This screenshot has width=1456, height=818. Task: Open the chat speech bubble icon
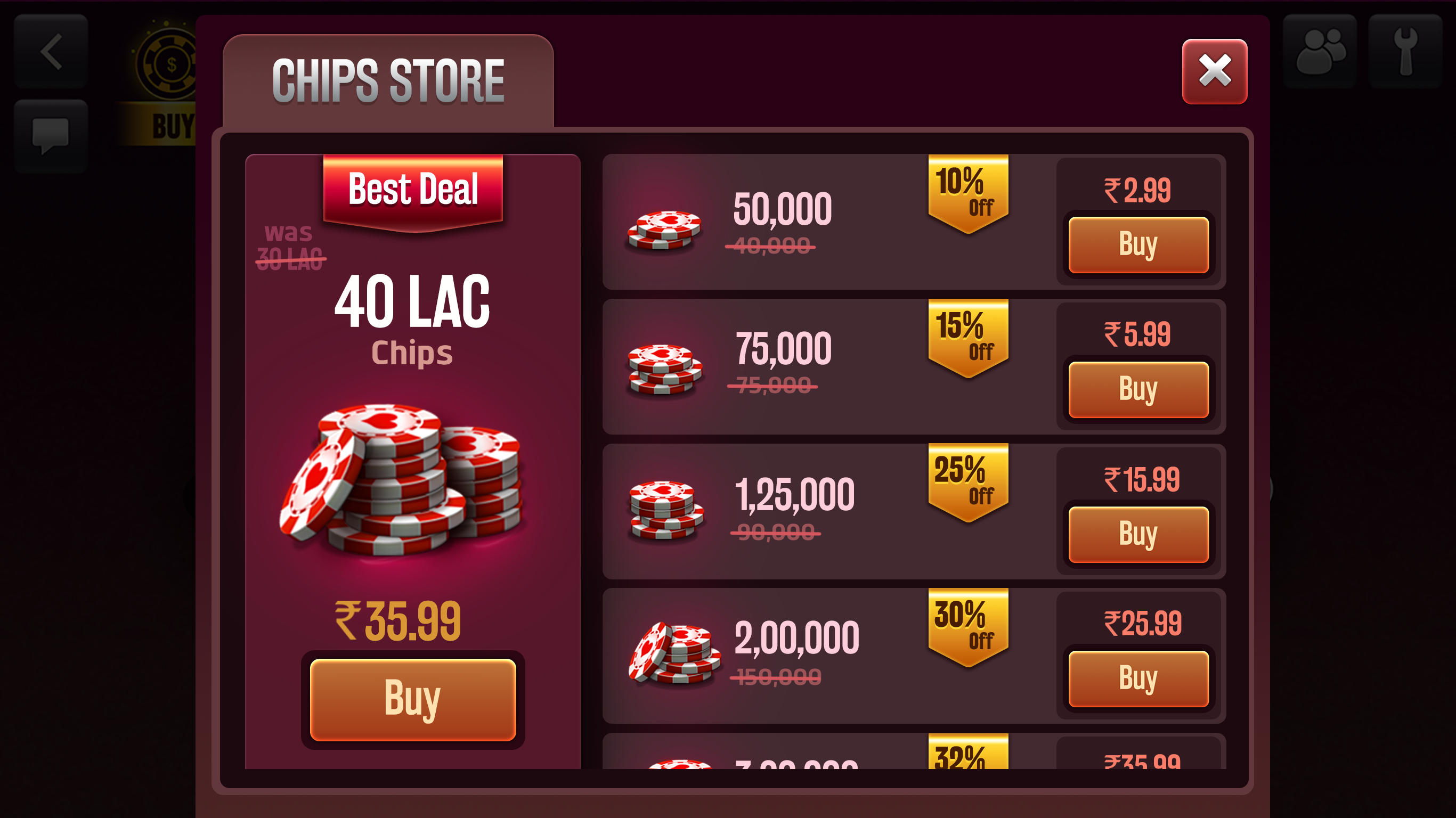click(x=51, y=136)
